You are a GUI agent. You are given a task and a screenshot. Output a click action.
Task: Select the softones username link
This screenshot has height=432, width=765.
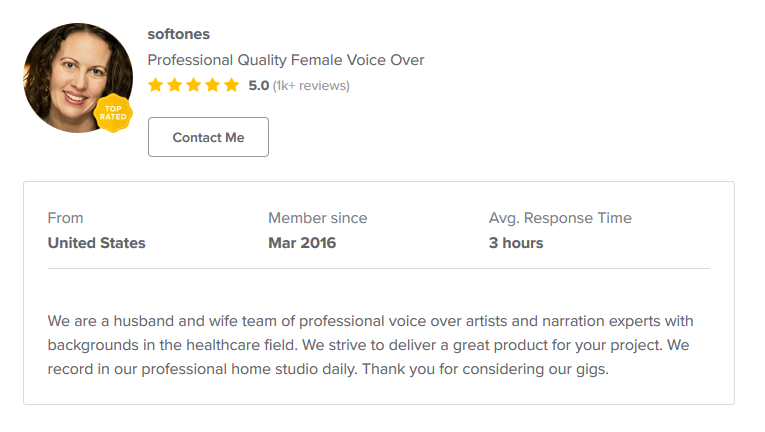coord(179,34)
